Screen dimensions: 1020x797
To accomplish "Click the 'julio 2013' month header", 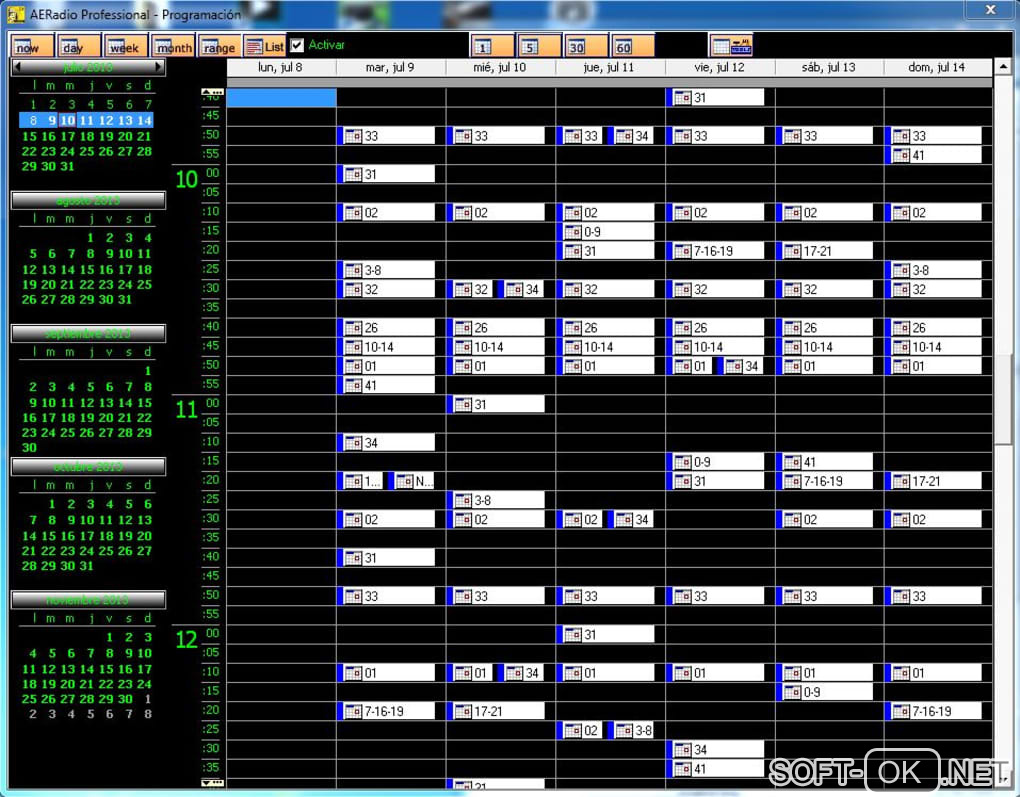I will click(88, 66).
